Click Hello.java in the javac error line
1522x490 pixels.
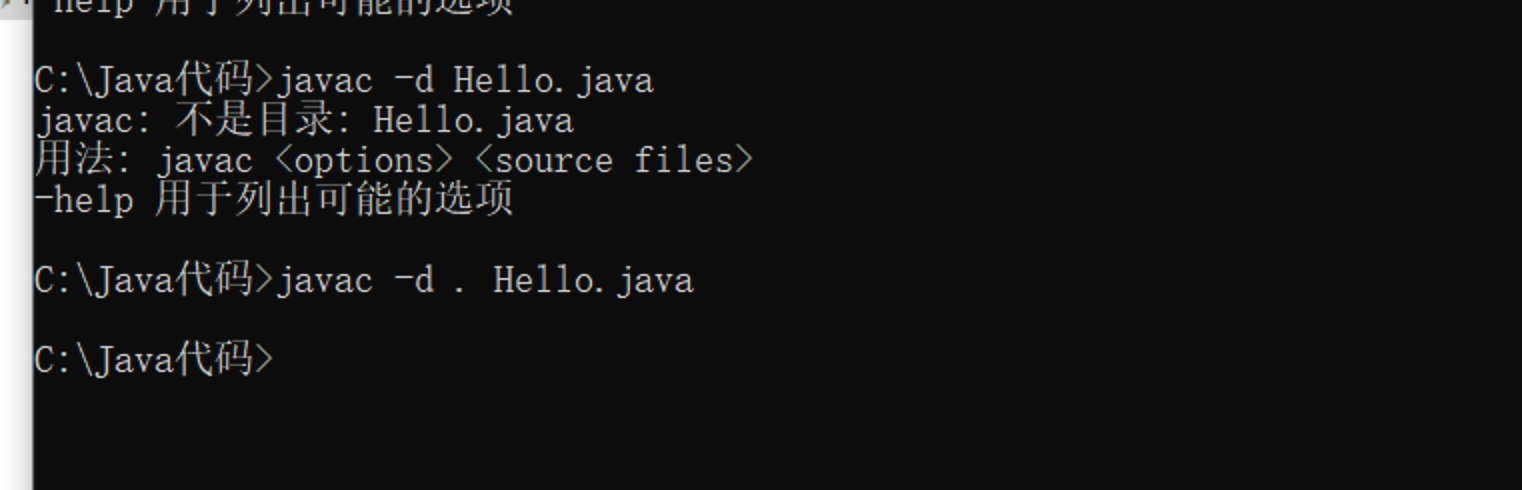pos(473,121)
